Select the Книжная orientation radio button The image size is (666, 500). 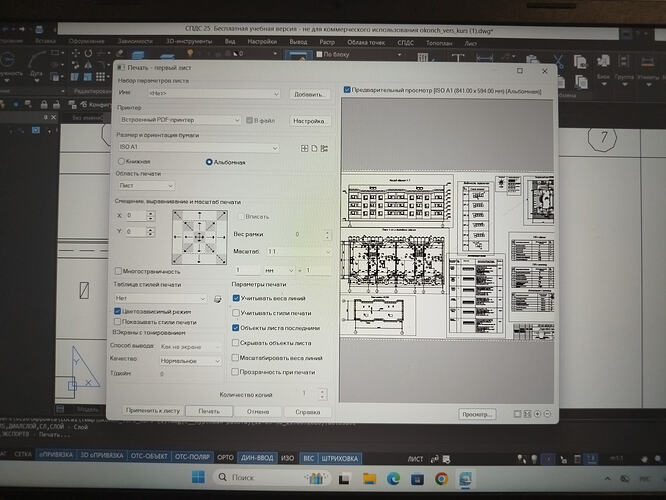[x=121, y=161]
